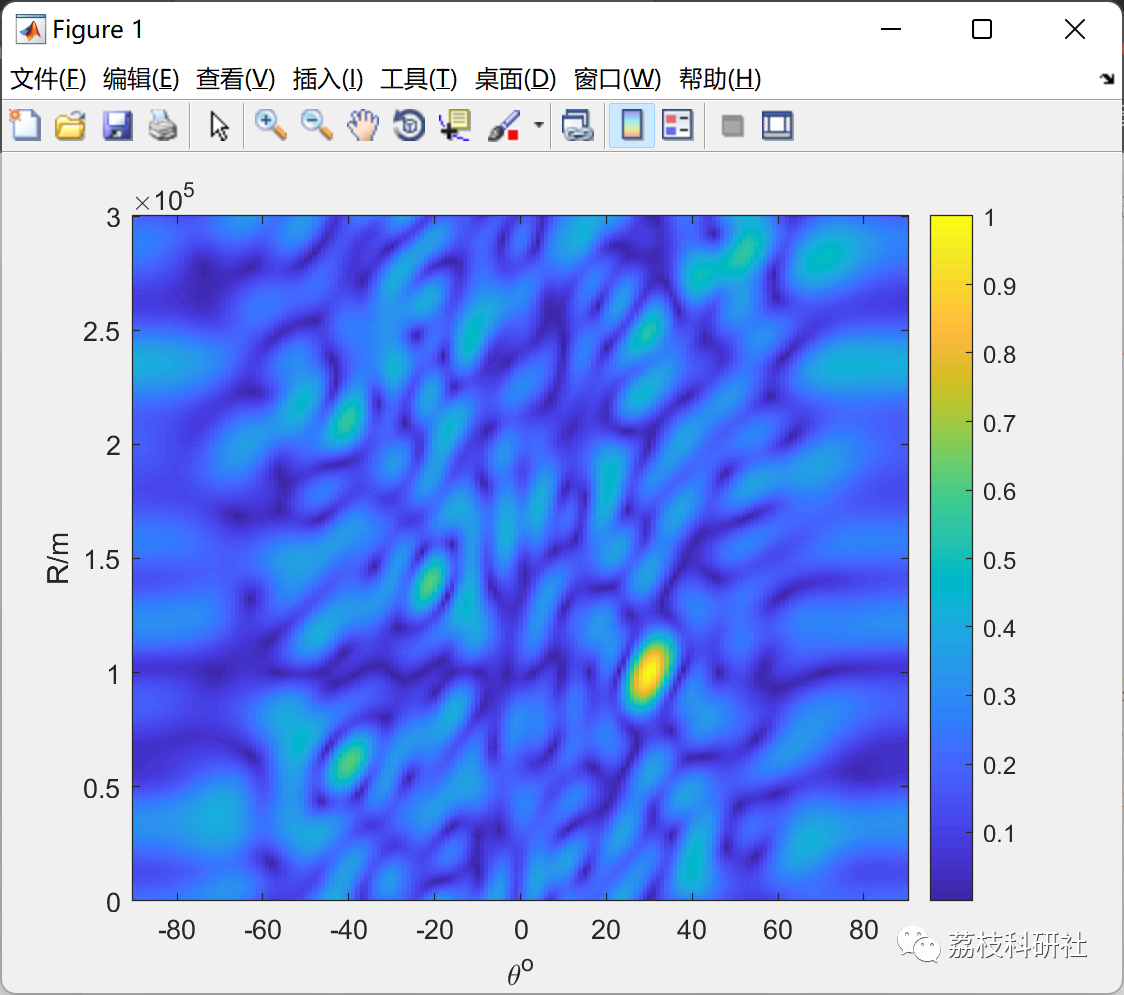Open the 文件(F) menu
The height and width of the screenshot is (995, 1124).
[x=48, y=79]
